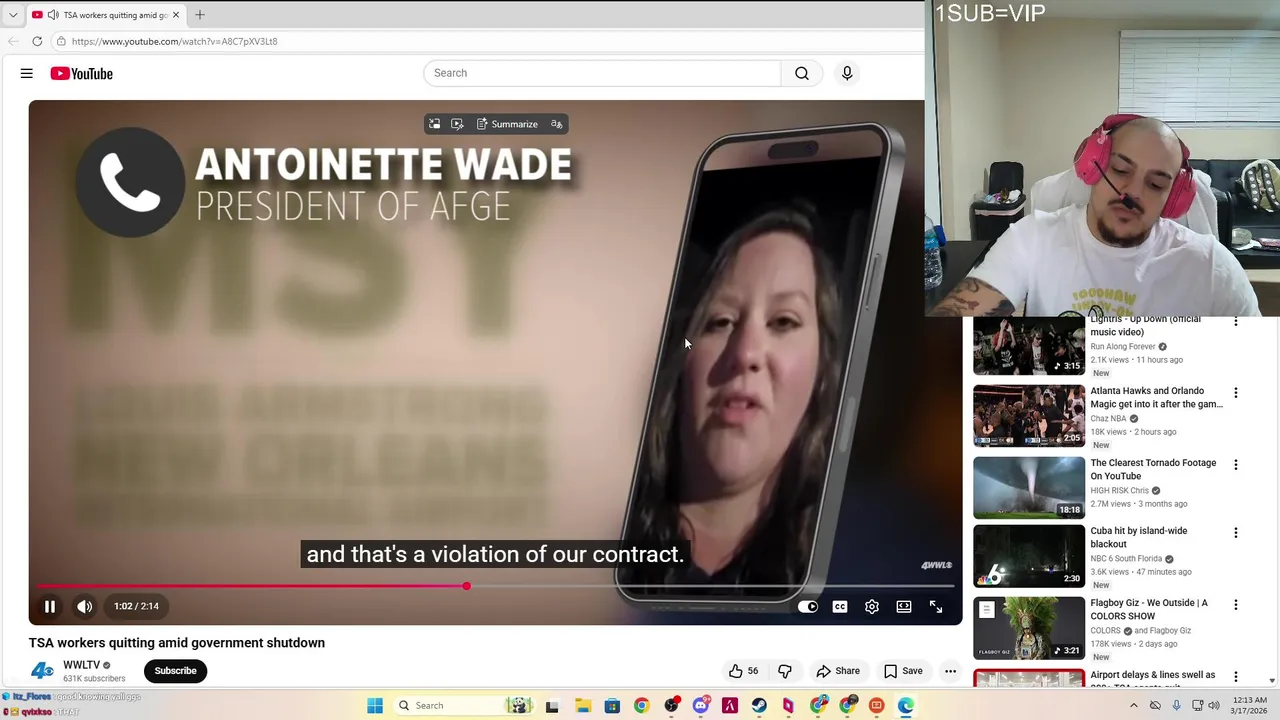Open picture-in-picture from video overlay toolbar

pos(434,124)
